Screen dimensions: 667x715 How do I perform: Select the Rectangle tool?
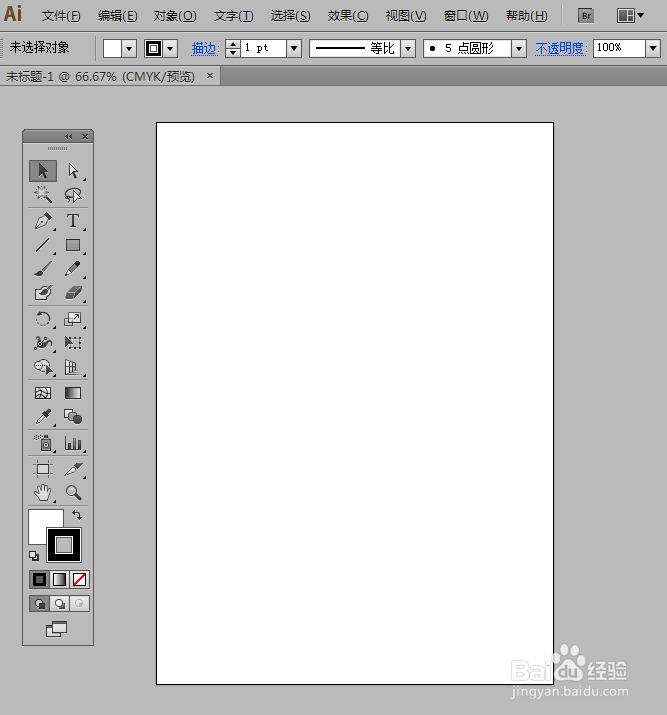(x=73, y=245)
